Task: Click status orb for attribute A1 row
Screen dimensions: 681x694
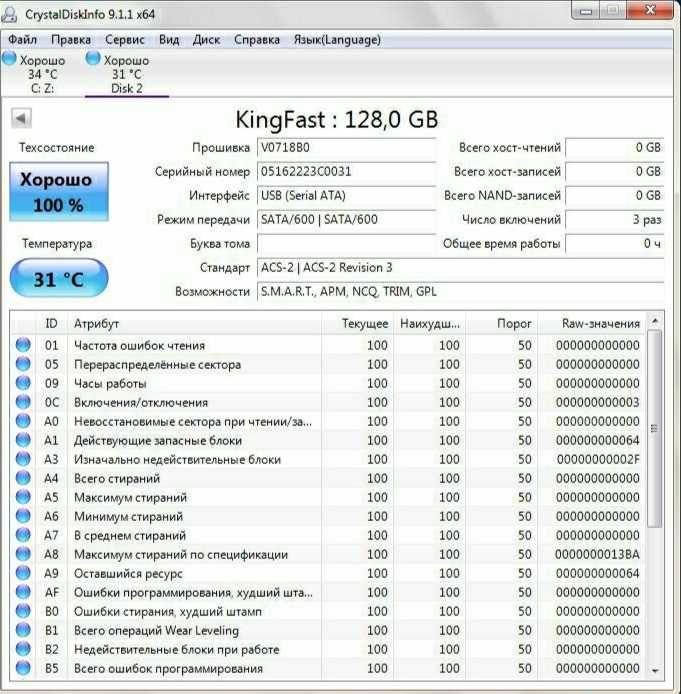Action: tap(23, 440)
